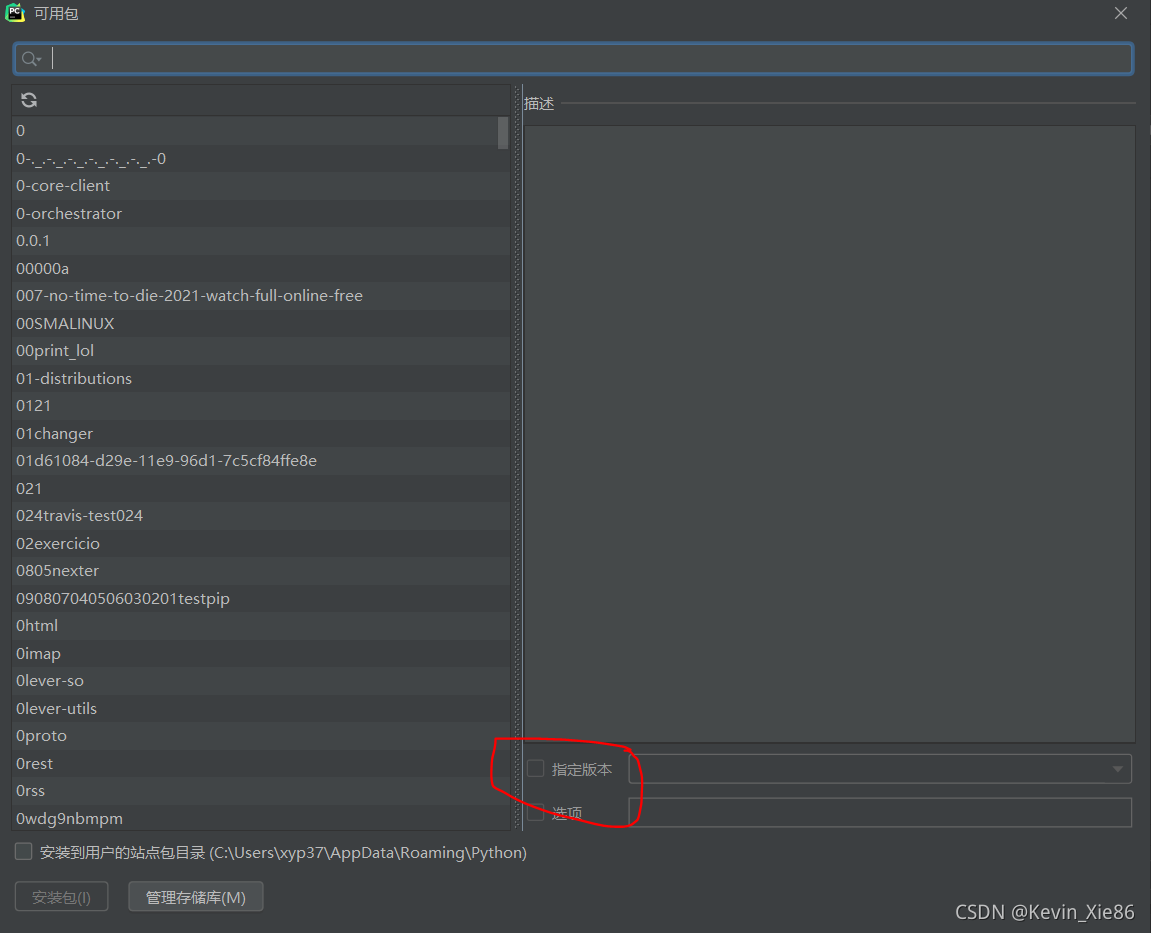Enable the 指定版本 checkbox
The height and width of the screenshot is (933, 1151).
click(x=535, y=768)
